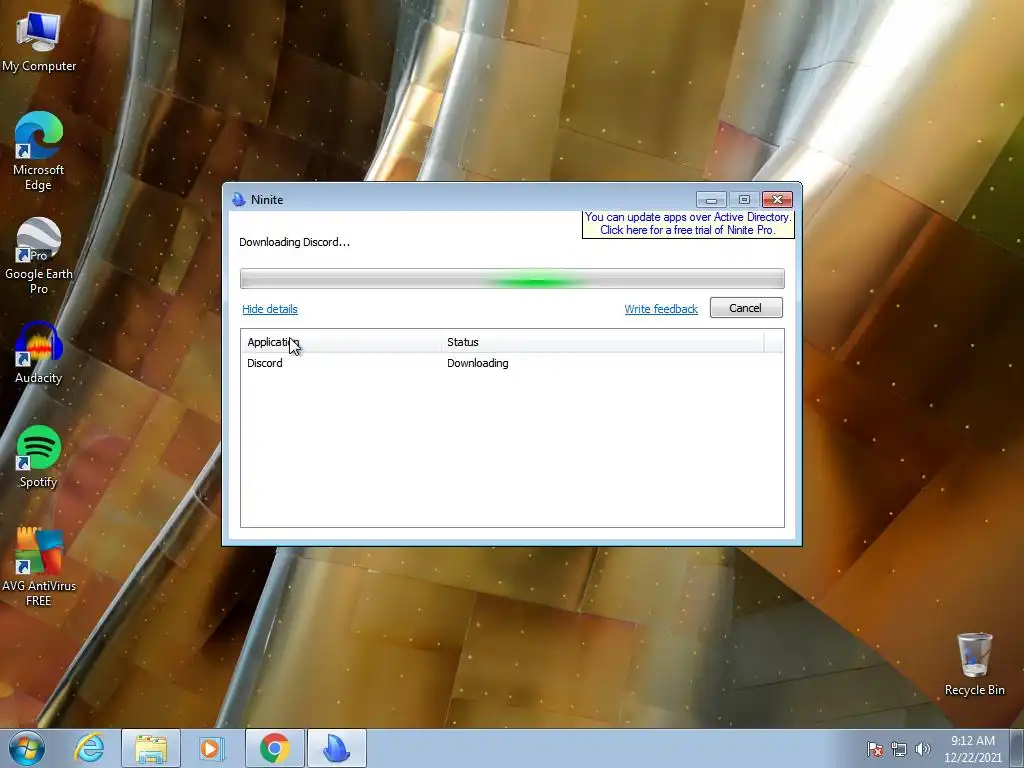Viewport: 1024px width, 768px height.
Task: Open the My Computer desktop icon
Action: (39, 40)
